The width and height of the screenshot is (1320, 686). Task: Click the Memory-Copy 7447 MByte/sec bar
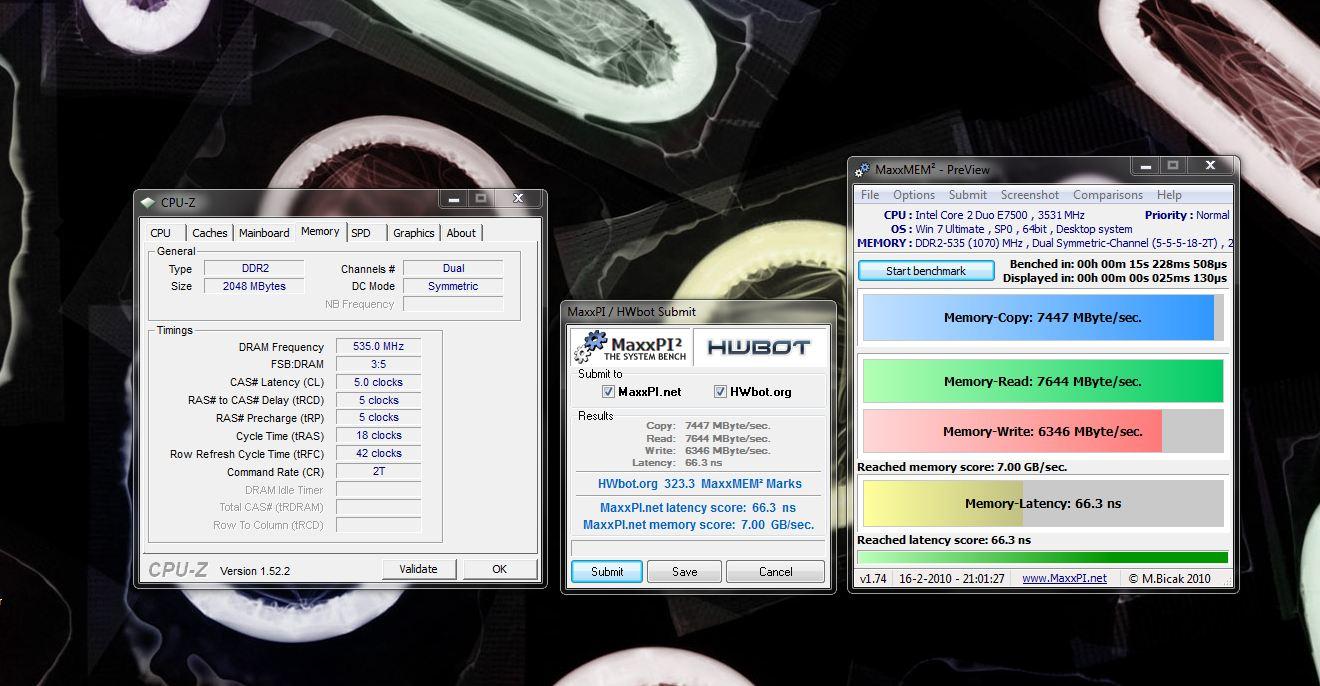(x=1043, y=318)
